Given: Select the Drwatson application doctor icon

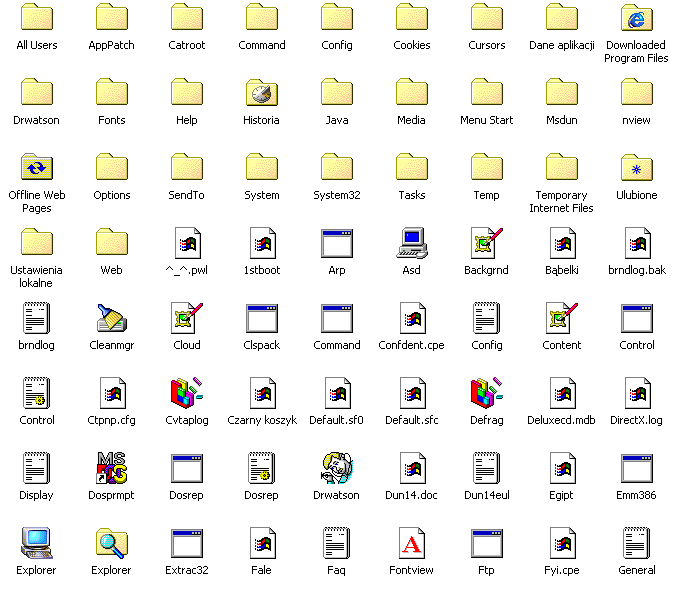Looking at the screenshot, I should coord(337,468).
